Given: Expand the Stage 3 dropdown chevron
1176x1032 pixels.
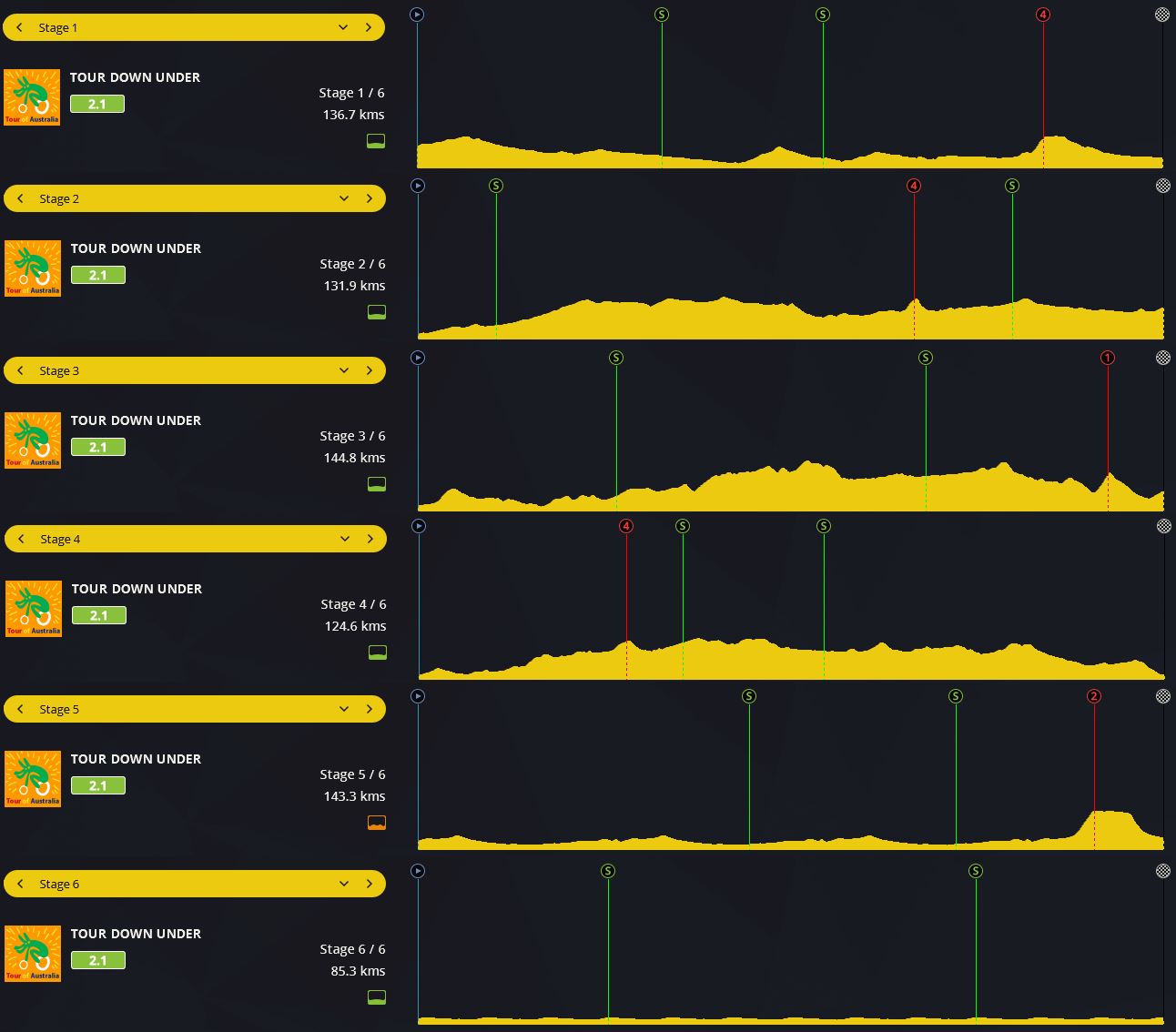Looking at the screenshot, I should pos(344,370).
